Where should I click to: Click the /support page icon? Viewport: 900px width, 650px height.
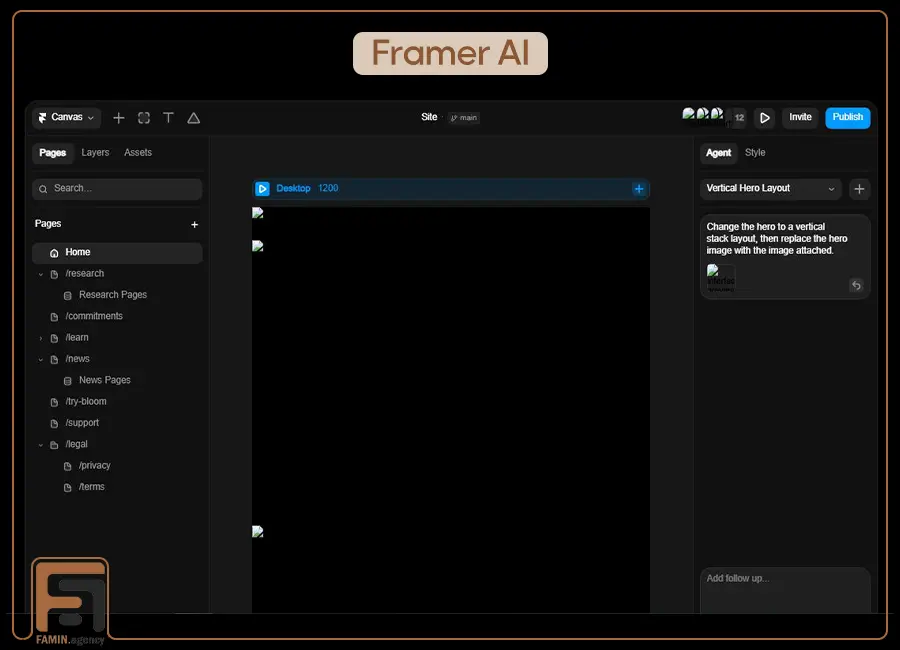click(54, 424)
